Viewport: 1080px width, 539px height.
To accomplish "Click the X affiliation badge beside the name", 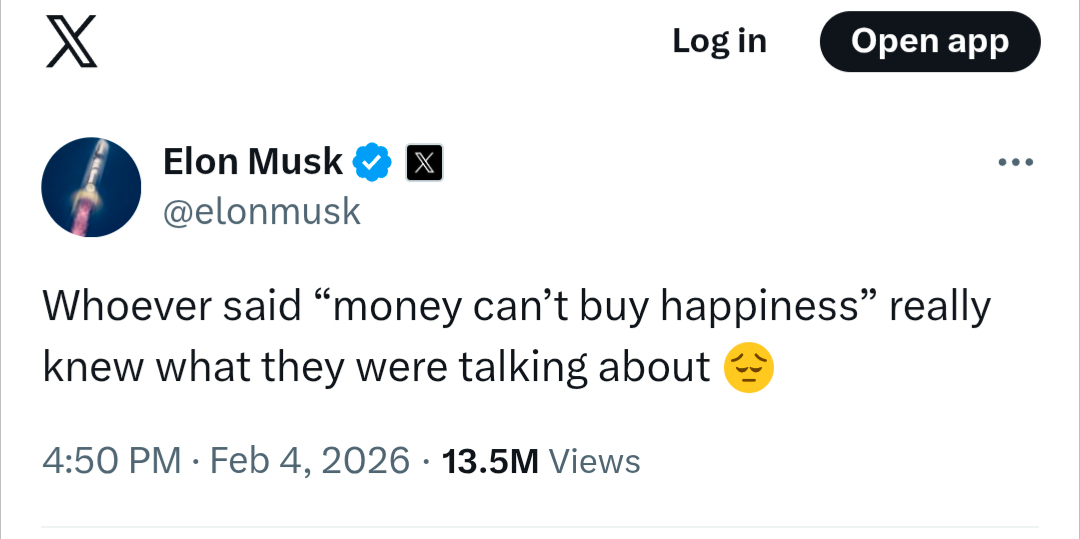I will coord(424,162).
